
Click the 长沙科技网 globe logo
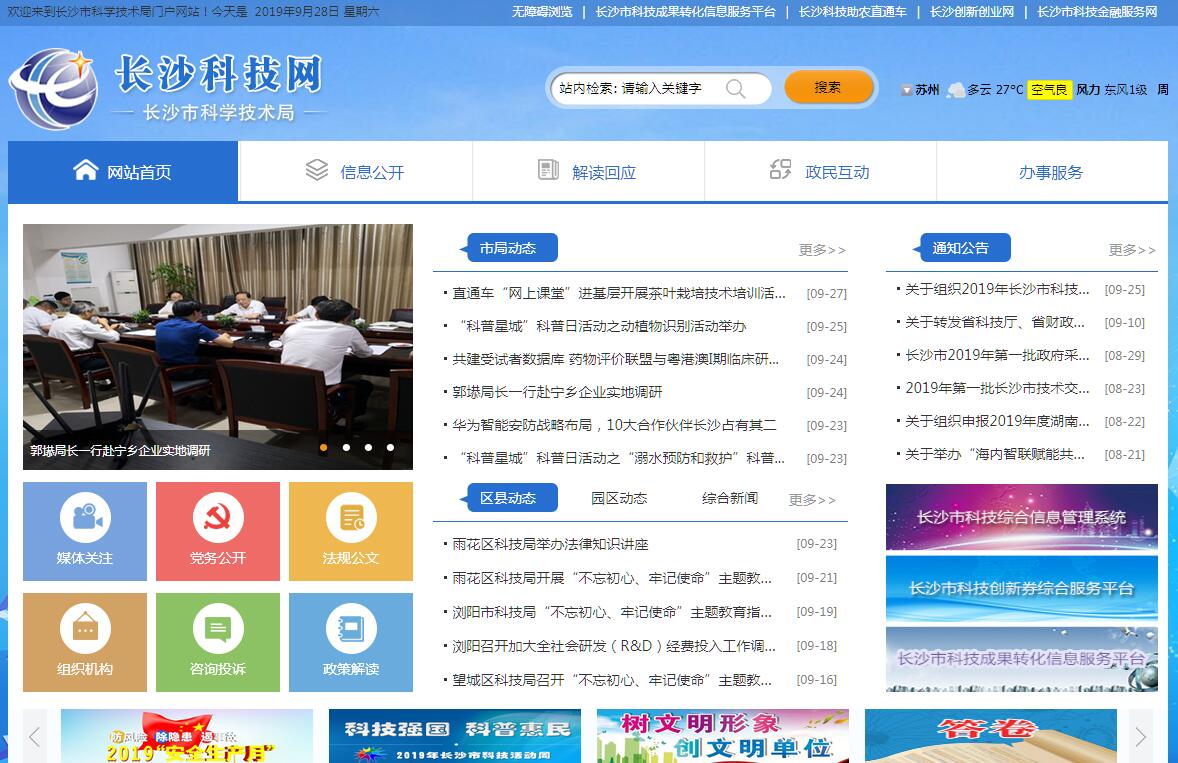(54, 89)
